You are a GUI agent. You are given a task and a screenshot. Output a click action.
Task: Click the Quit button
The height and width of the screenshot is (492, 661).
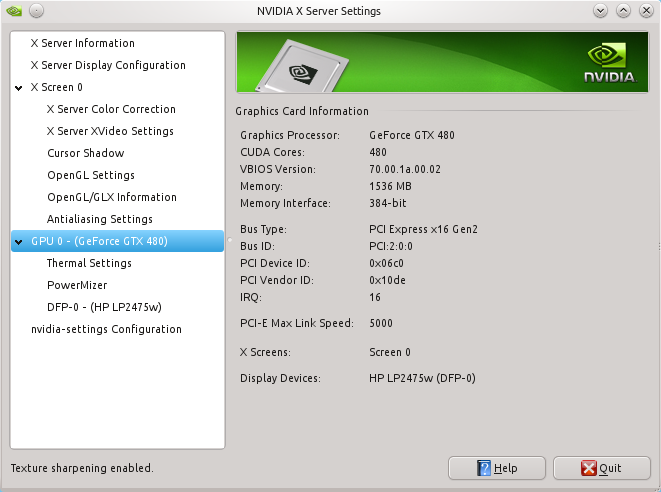pyautogui.click(x=602, y=468)
